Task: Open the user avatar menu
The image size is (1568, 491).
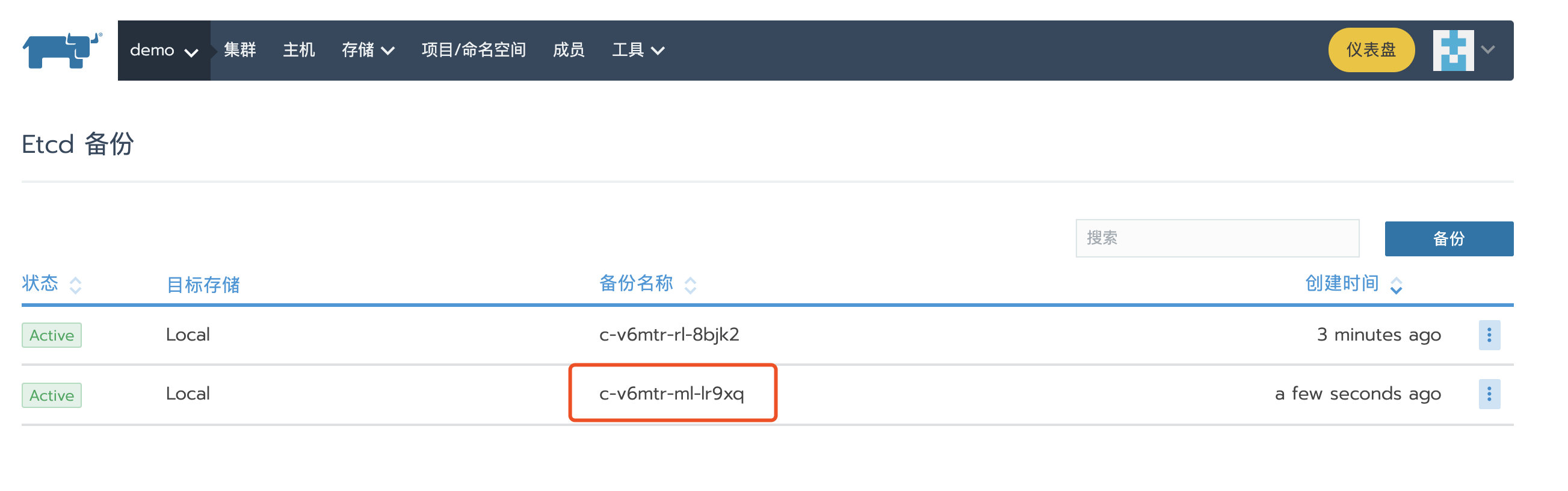Action: [1452, 51]
